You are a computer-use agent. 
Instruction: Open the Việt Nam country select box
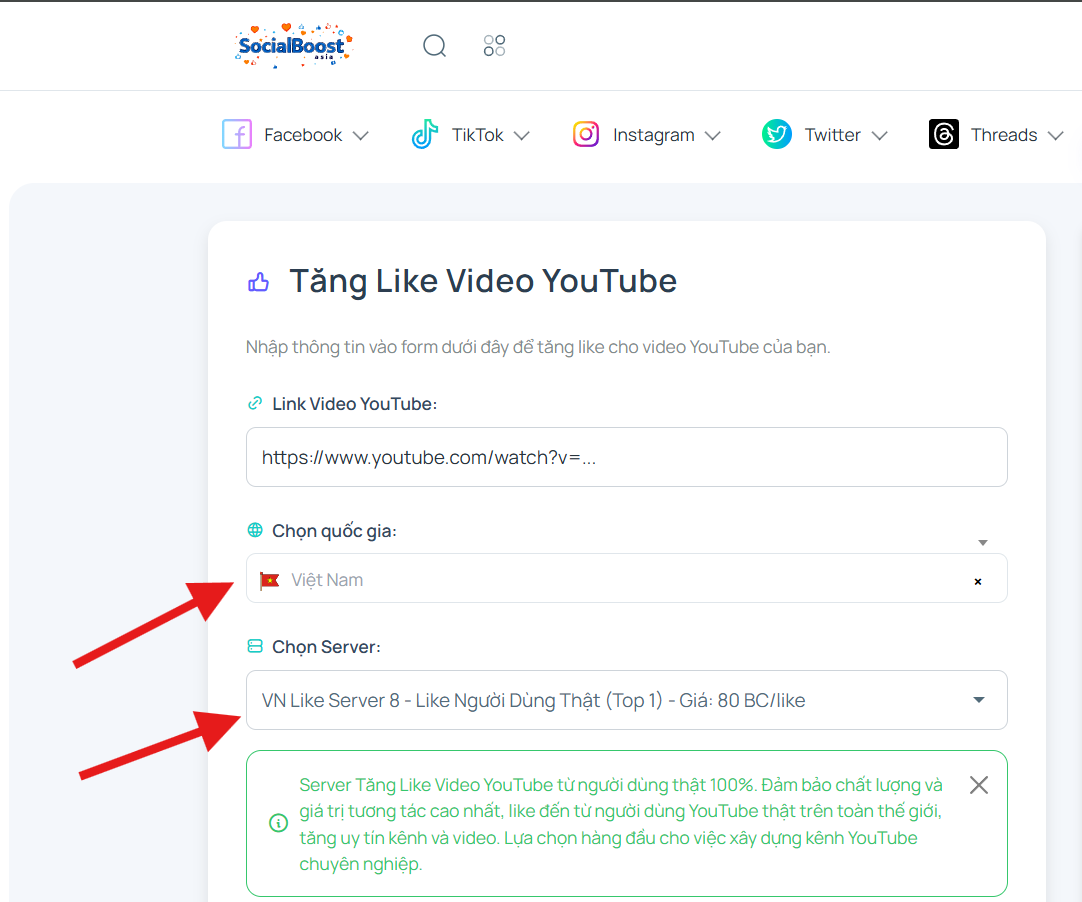coord(627,578)
